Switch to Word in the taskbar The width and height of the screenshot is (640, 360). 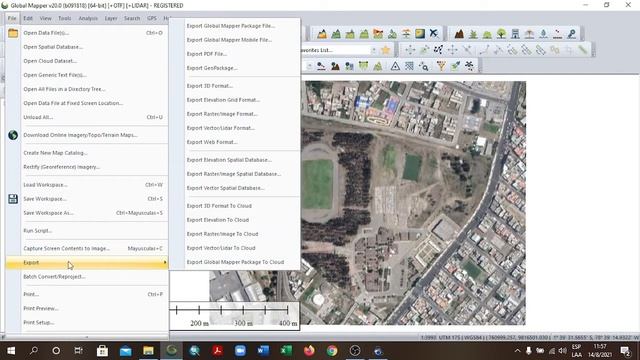tap(263, 351)
